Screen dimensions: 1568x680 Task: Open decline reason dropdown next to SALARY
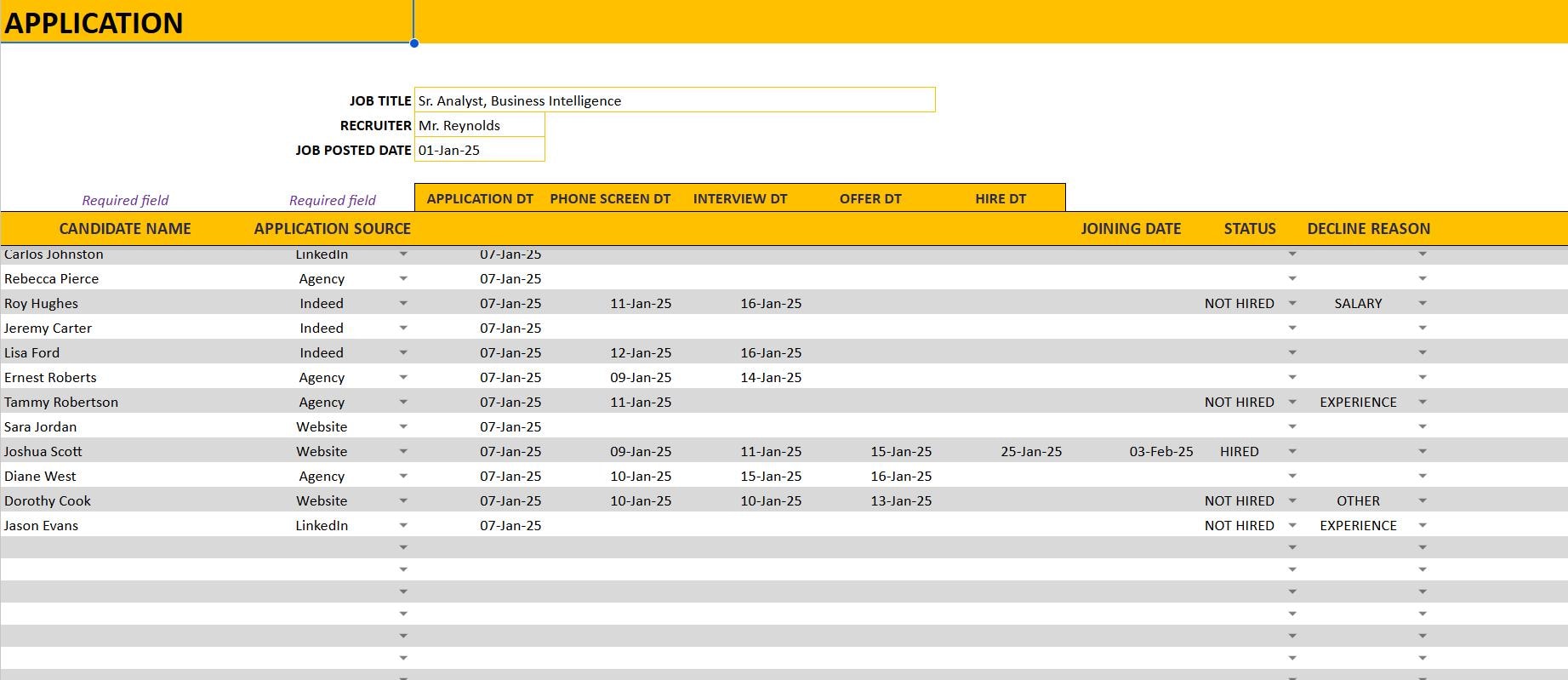[1423, 303]
